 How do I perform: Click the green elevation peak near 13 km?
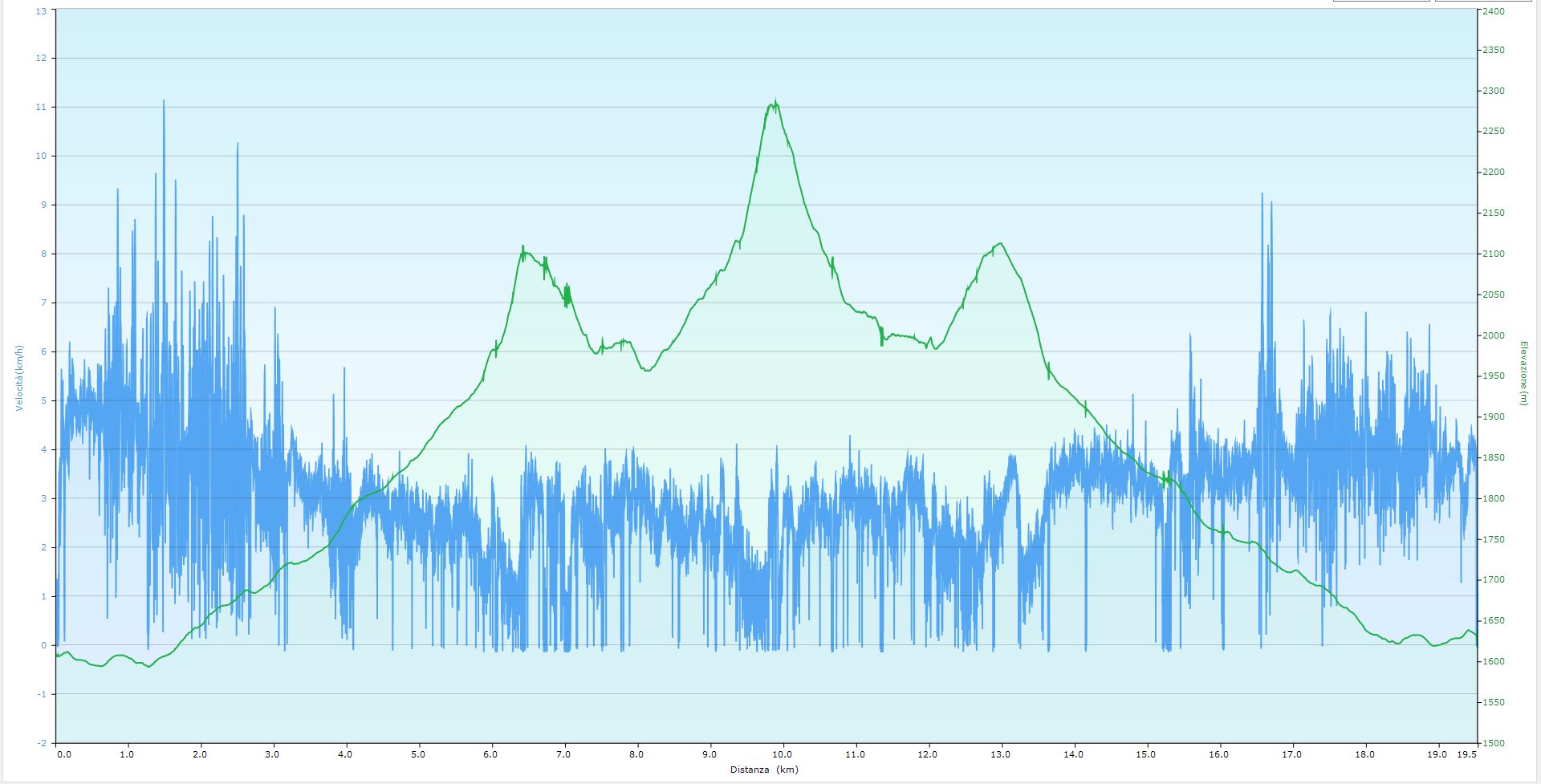(x=999, y=244)
